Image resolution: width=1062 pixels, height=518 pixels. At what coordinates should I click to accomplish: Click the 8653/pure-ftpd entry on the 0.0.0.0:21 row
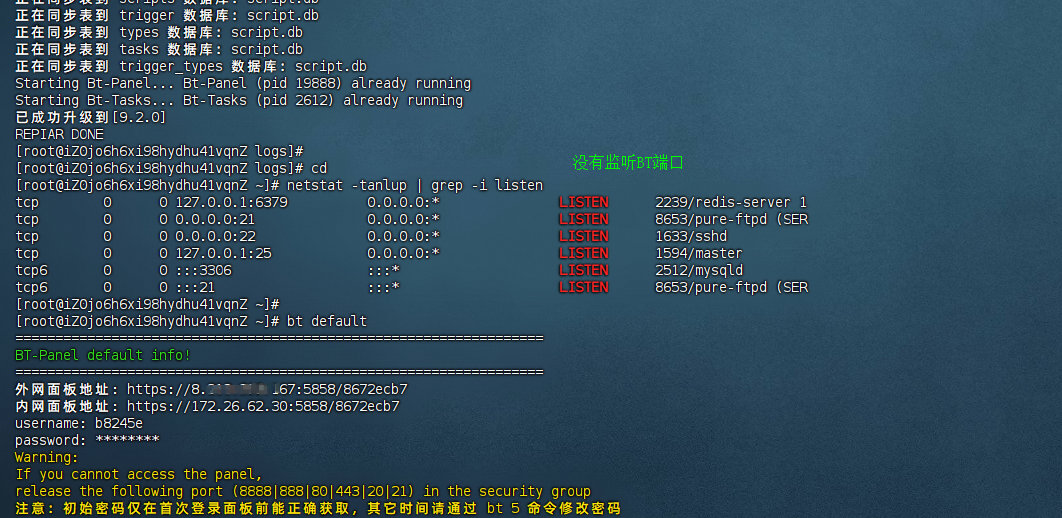[x=731, y=219]
